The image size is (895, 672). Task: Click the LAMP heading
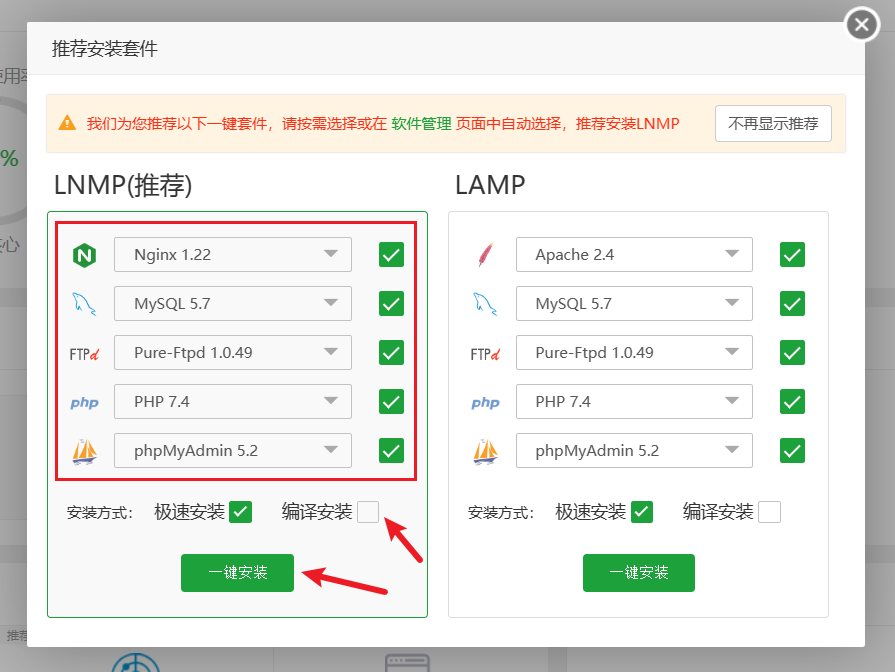tap(490, 185)
